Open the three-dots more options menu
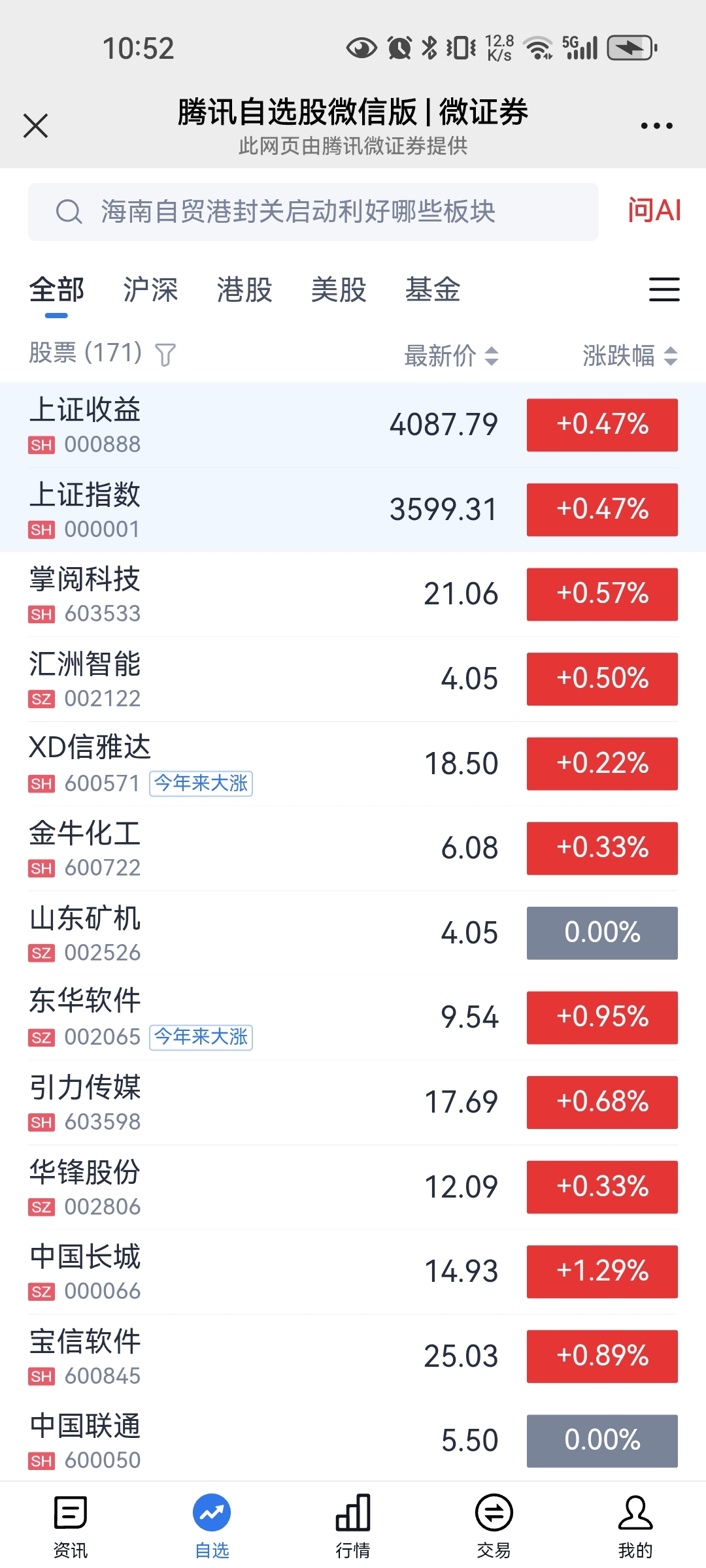This screenshot has width=706, height=1568. click(x=657, y=125)
